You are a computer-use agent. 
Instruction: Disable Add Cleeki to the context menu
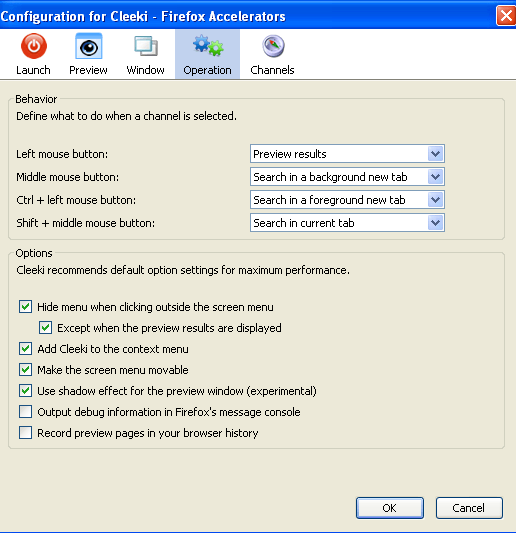(25, 349)
